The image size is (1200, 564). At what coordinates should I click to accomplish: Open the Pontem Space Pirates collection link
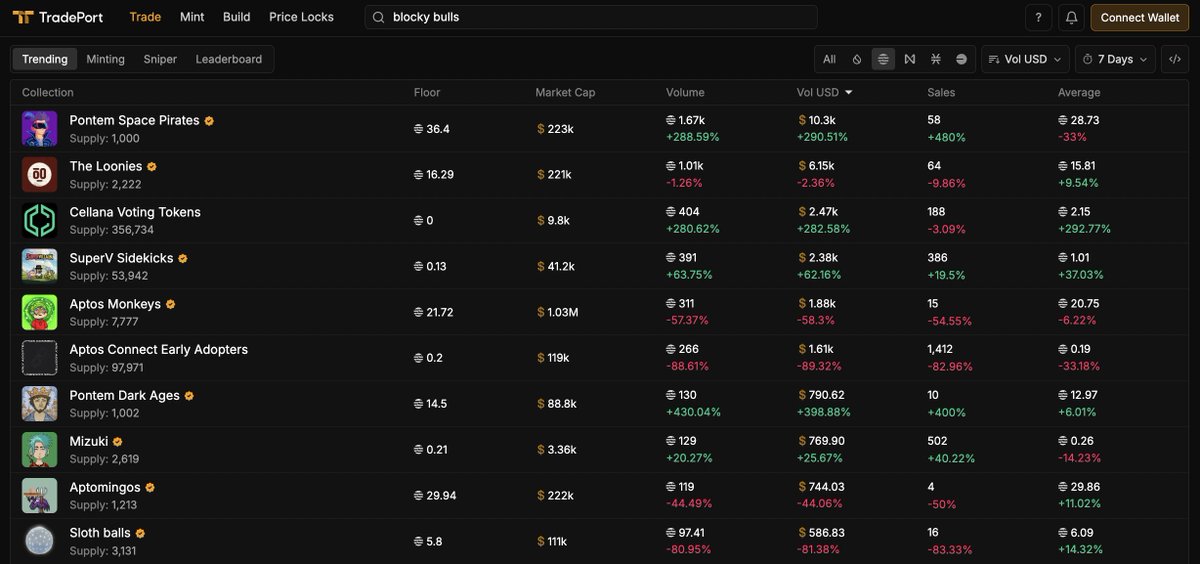pos(134,120)
